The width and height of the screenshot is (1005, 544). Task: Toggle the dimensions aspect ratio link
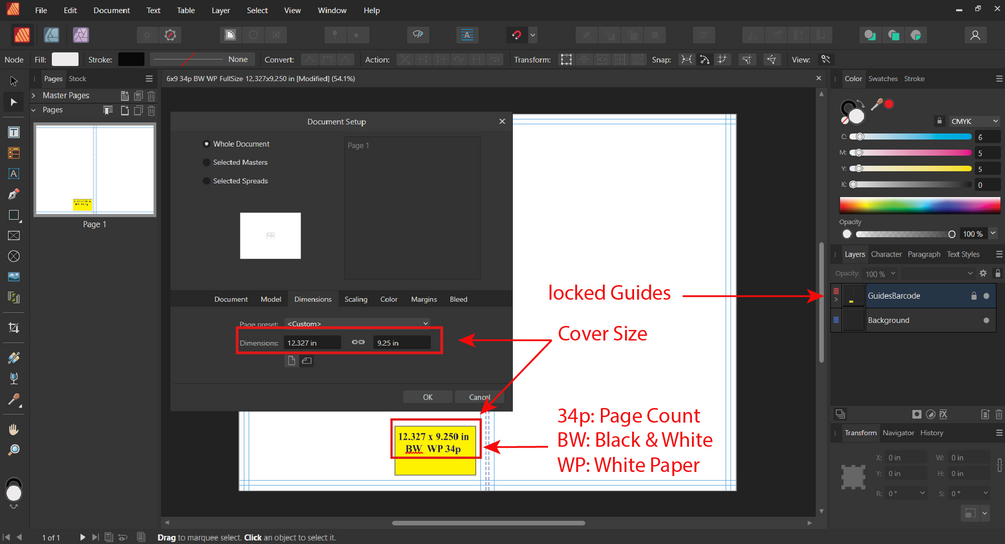point(358,342)
